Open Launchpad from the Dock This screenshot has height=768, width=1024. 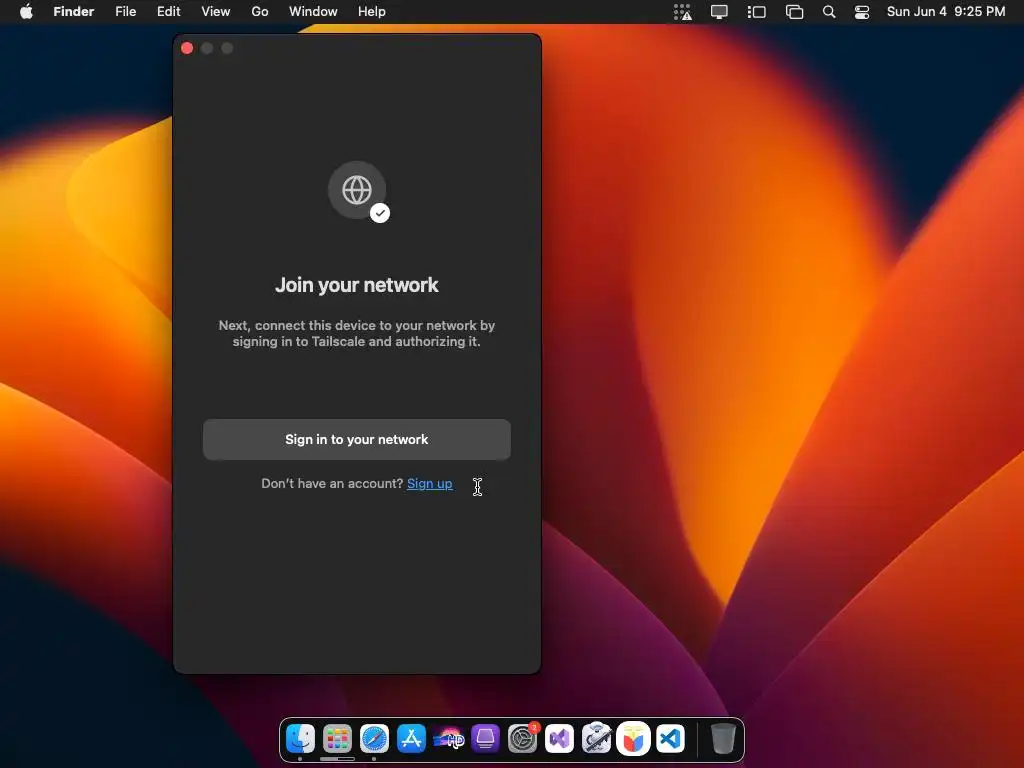point(337,739)
